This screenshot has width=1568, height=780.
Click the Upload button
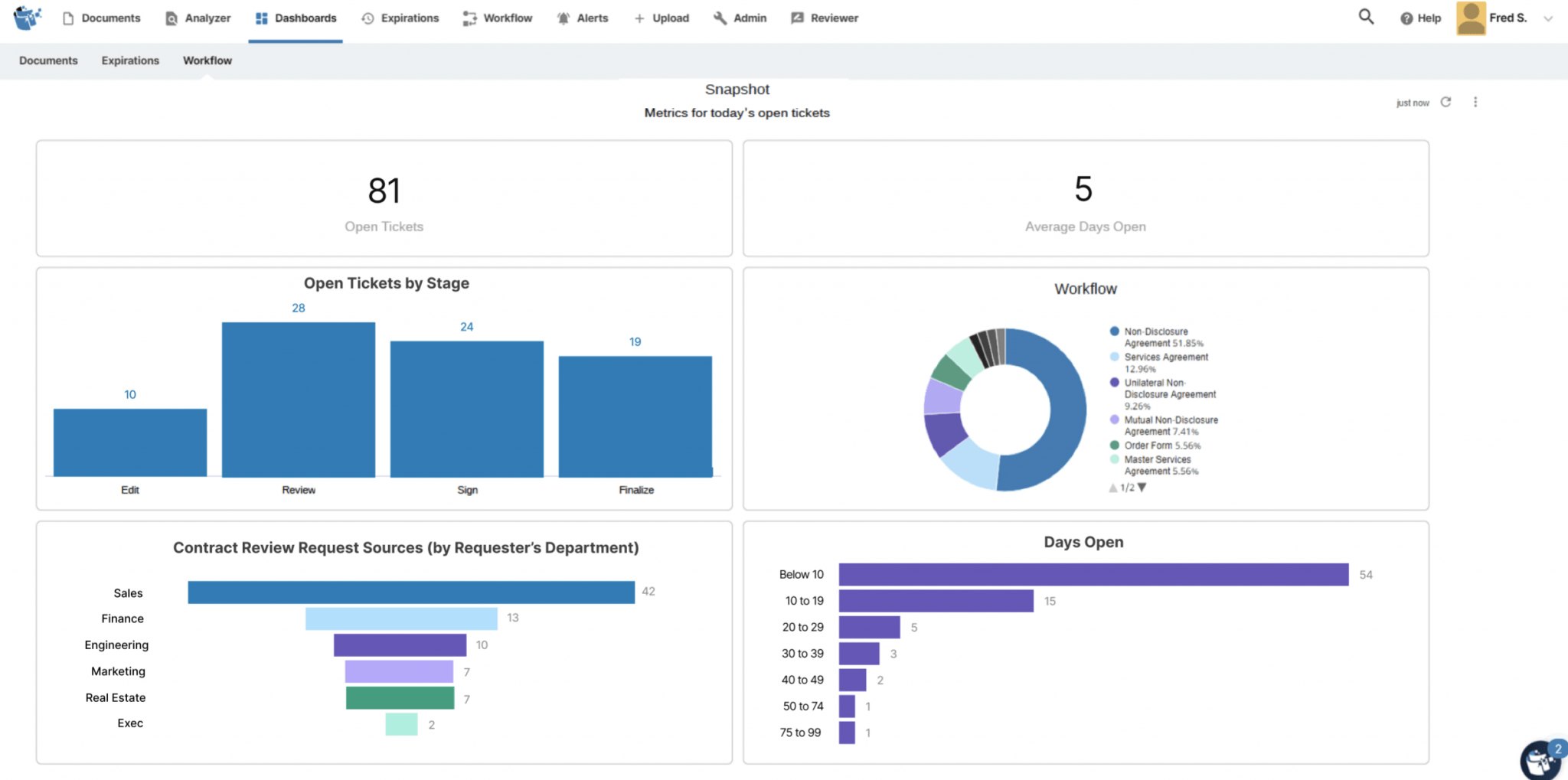point(661,18)
